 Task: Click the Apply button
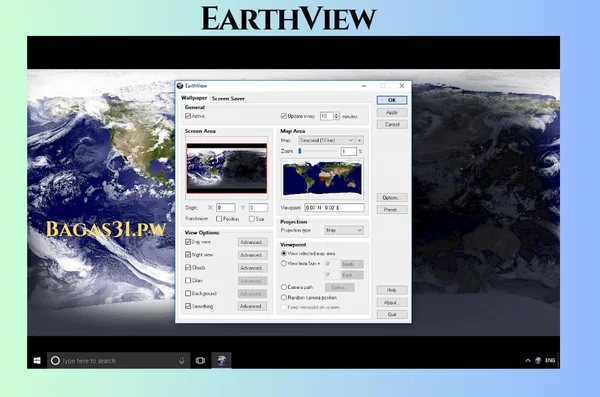click(392, 113)
